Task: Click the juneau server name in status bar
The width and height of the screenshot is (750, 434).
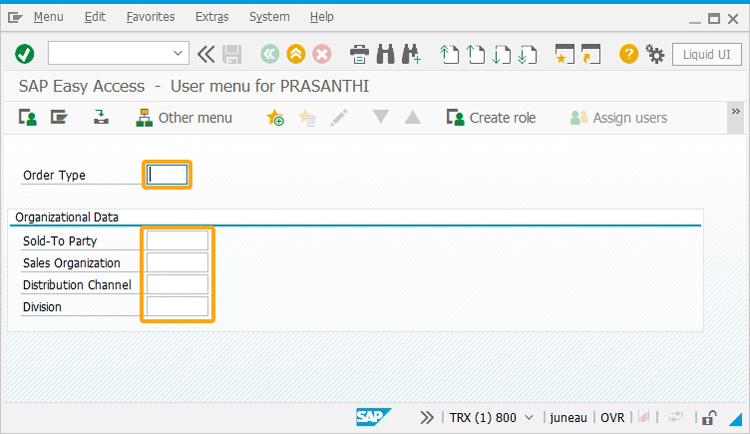Action: (x=568, y=418)
